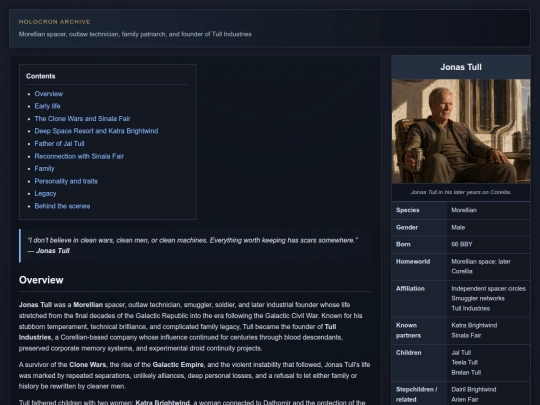540x405 pixels.
Task: Select the Overview section heading
Action: [41, 280]
